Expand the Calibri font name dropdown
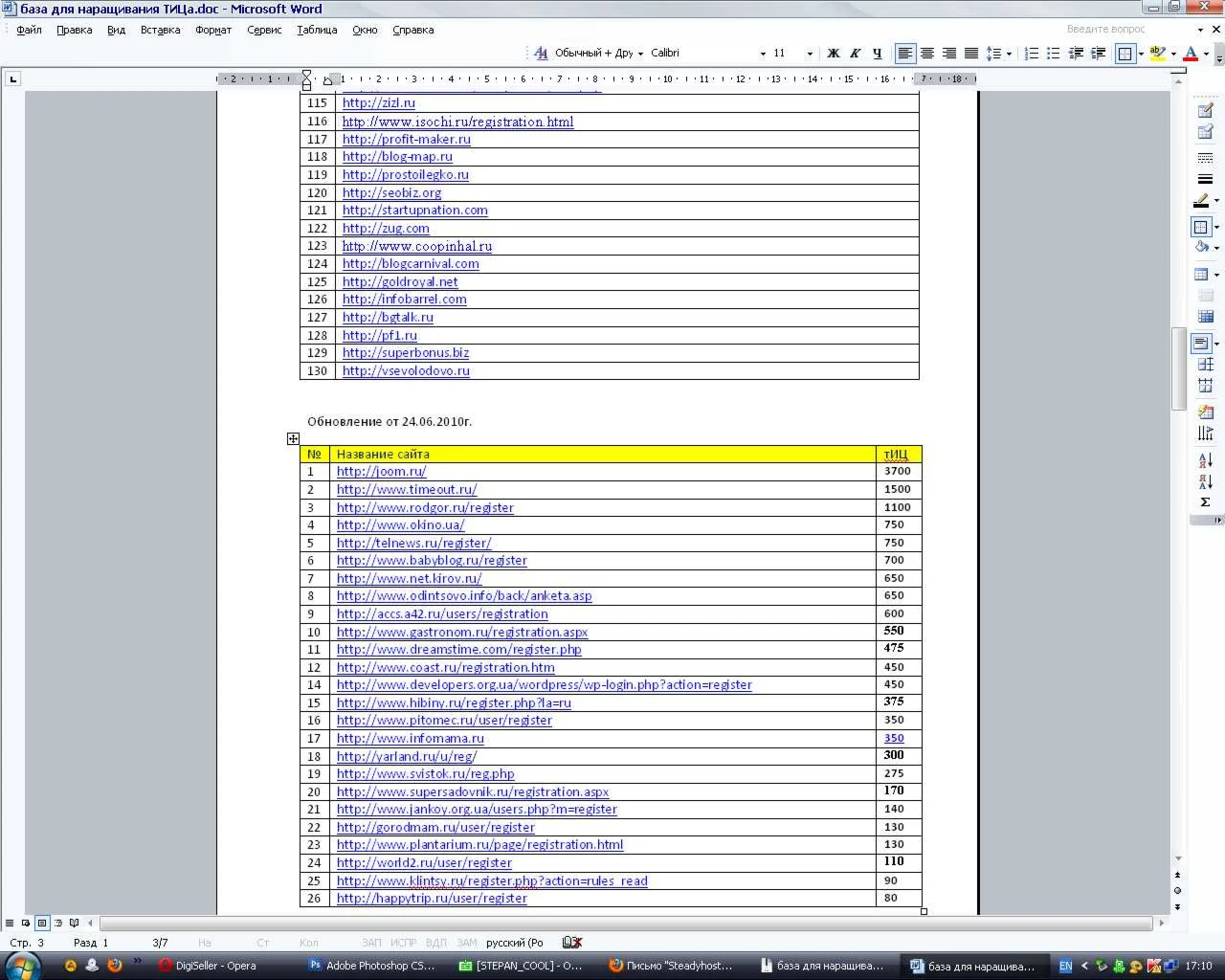Image resolution: width=1225 pixels, height=980 pixels. (x=763, y=54)
